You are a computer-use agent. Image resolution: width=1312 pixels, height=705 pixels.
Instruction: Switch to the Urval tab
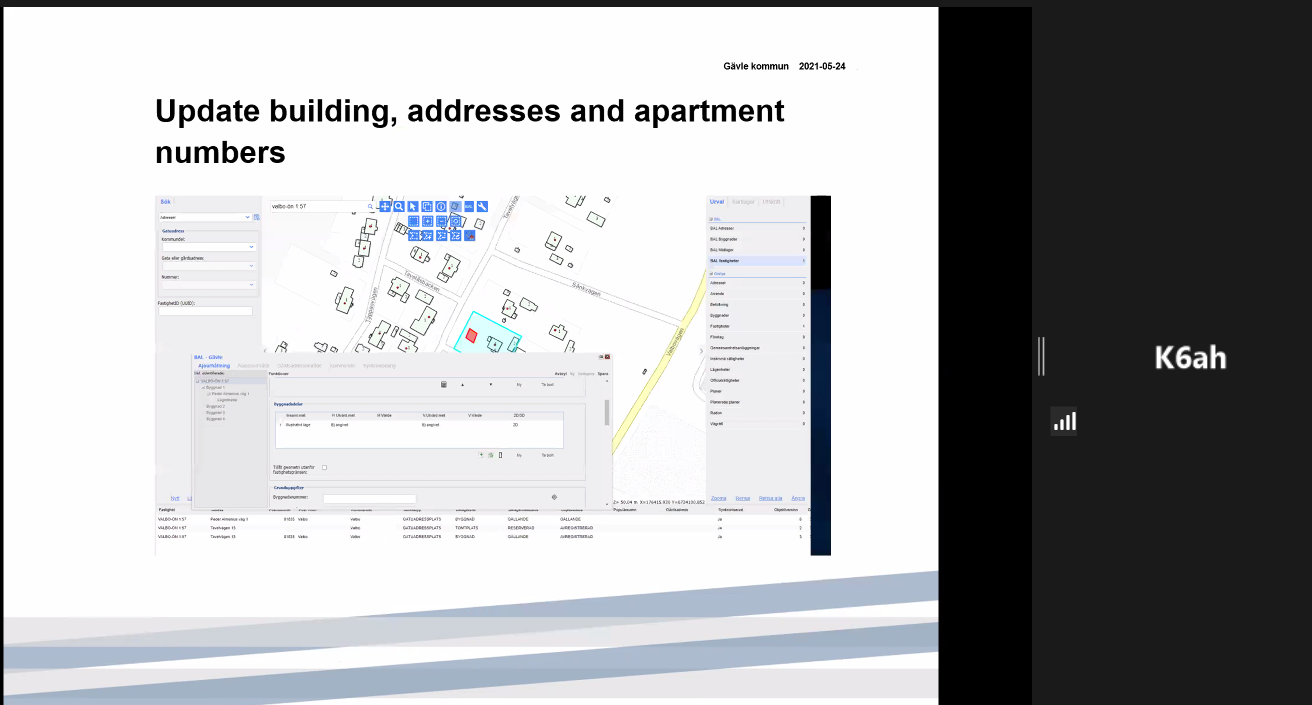[x=718, y=202]
